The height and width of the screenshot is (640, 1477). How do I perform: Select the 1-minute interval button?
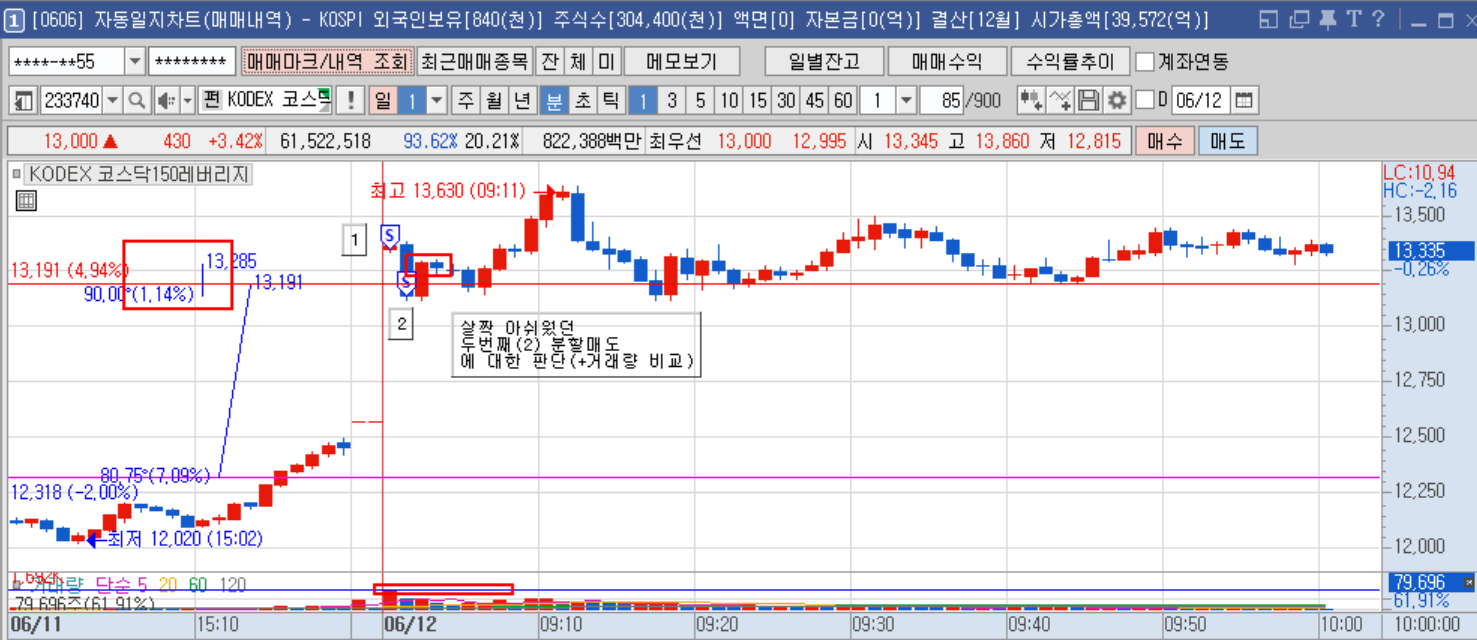click(x=644, y=100)
